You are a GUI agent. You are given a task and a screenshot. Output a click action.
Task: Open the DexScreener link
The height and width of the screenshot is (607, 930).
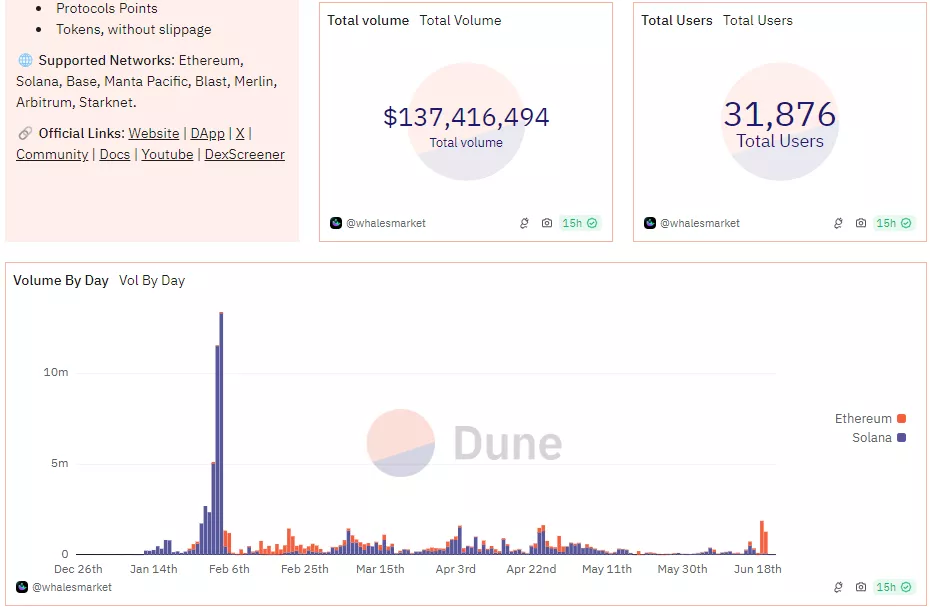point(244,154)
